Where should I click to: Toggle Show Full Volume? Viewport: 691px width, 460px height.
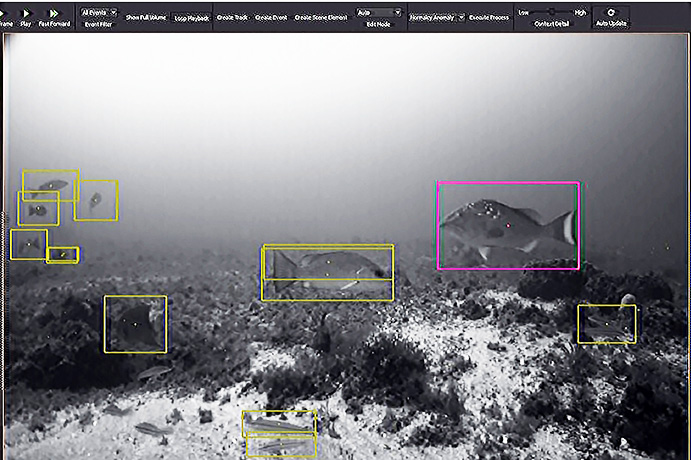click(146, 18)
